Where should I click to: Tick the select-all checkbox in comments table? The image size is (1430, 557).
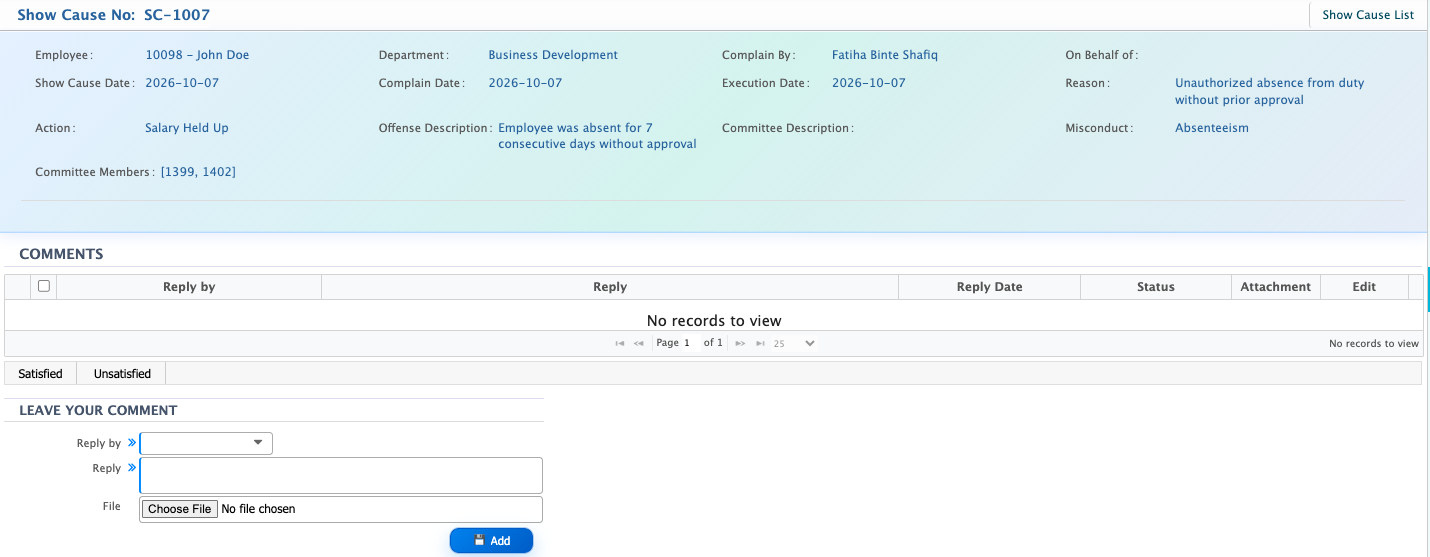[x=43, y=286]
